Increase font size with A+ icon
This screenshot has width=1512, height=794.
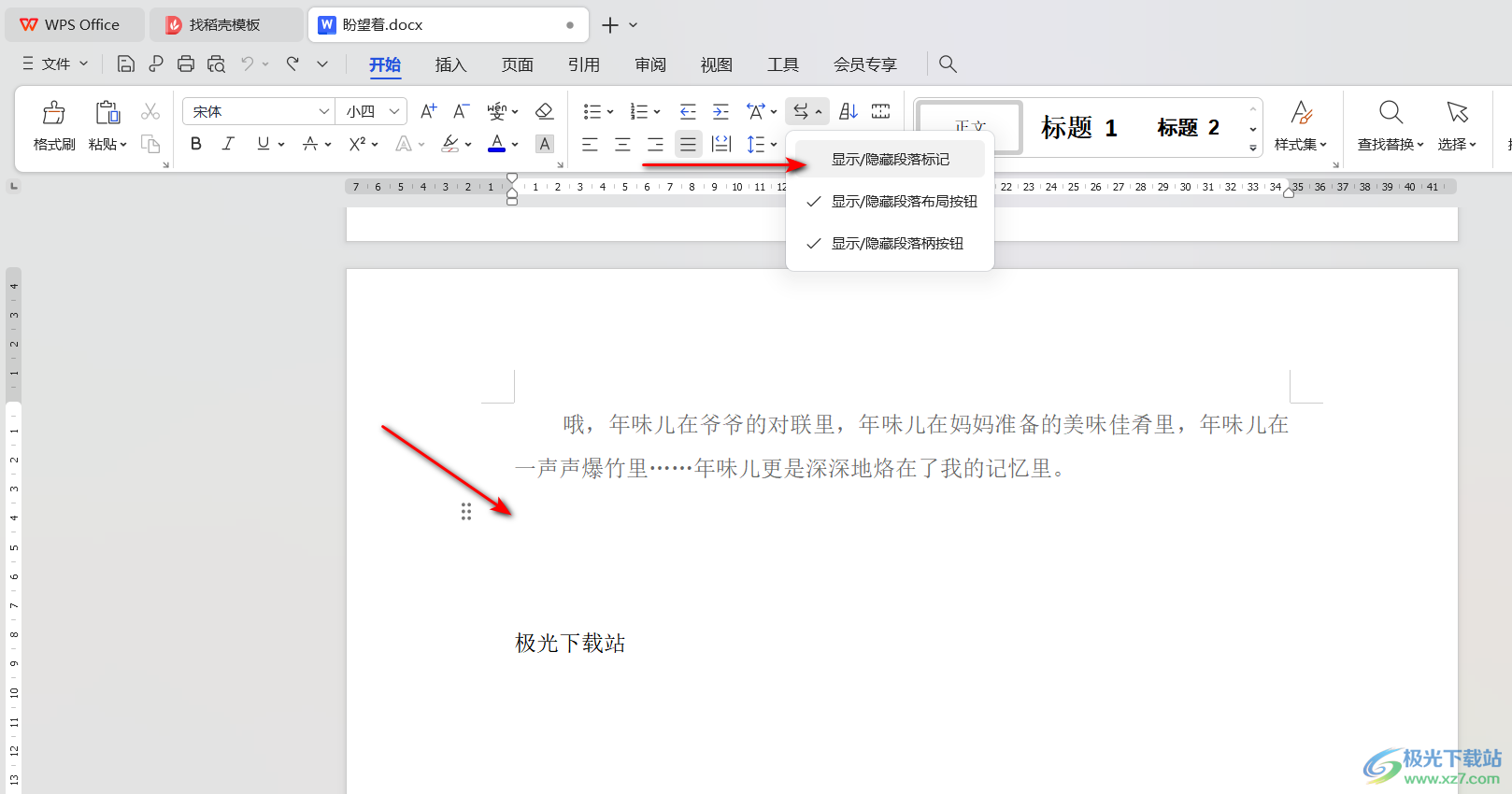[x=428, y=111]
